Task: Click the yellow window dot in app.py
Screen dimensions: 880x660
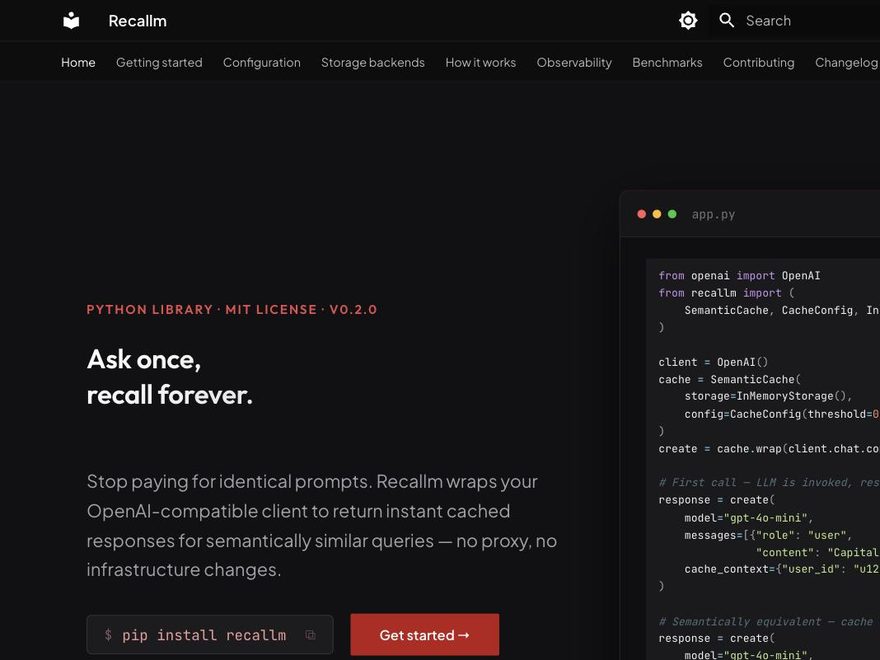Action: 657,214
